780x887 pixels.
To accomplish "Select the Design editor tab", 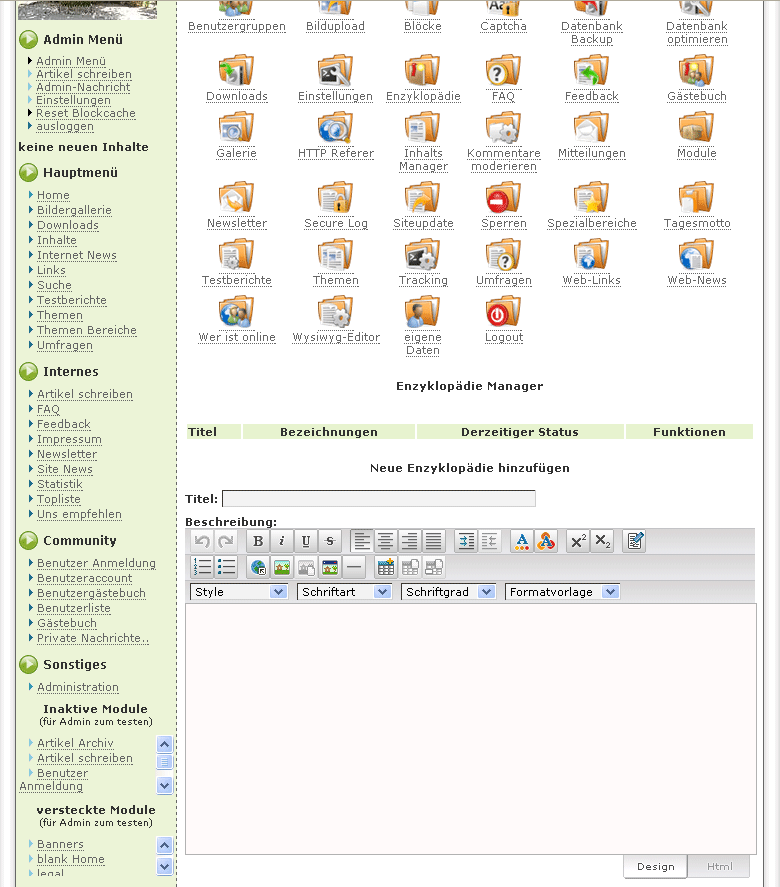I will tap(656, 867).
